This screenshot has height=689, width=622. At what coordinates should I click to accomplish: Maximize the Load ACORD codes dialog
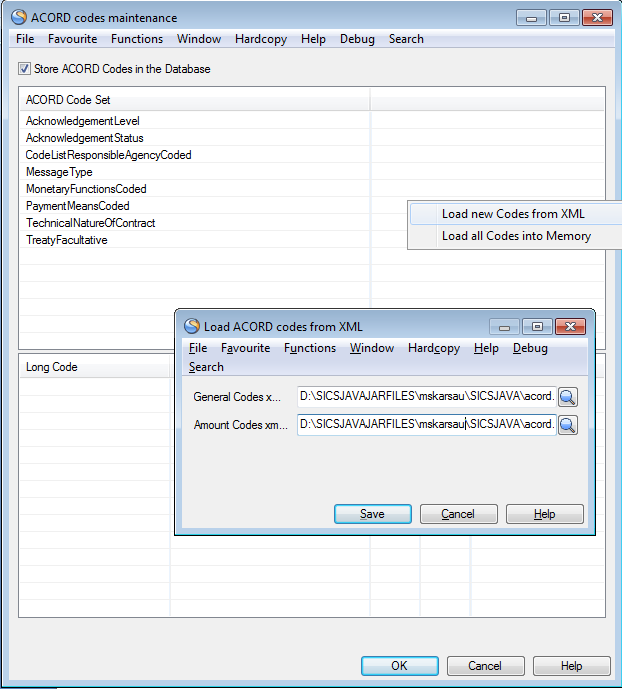coord(537,327)
